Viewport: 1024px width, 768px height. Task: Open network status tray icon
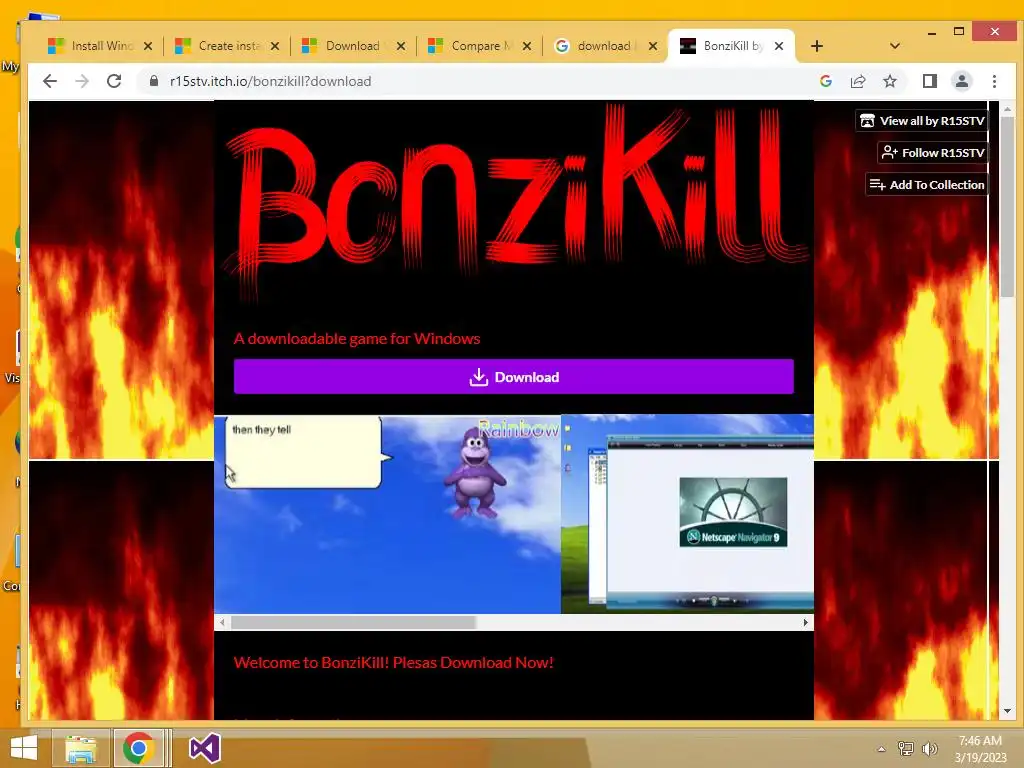pos(905,749)
